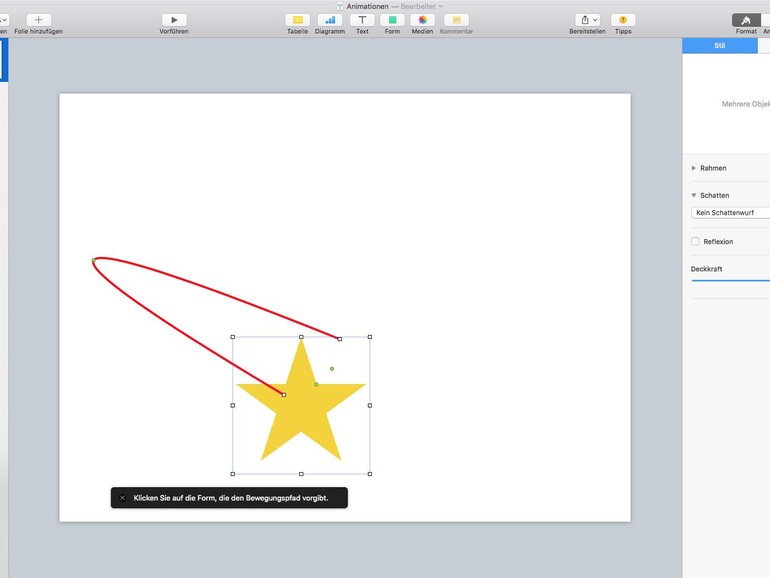Viewport: 770px width, 578px height.
Task: Click the star's bottom-left resize handle
Action: click(233, 474)
